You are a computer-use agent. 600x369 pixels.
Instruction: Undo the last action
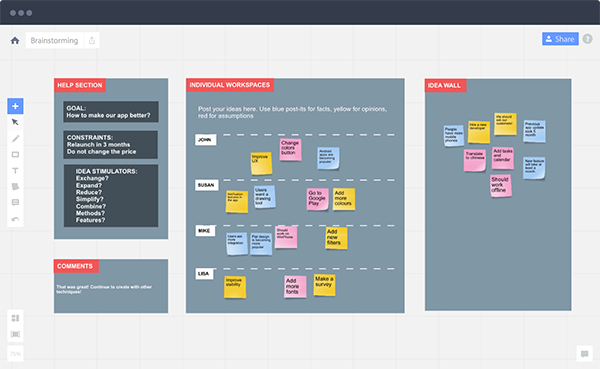tap(15, 219)
